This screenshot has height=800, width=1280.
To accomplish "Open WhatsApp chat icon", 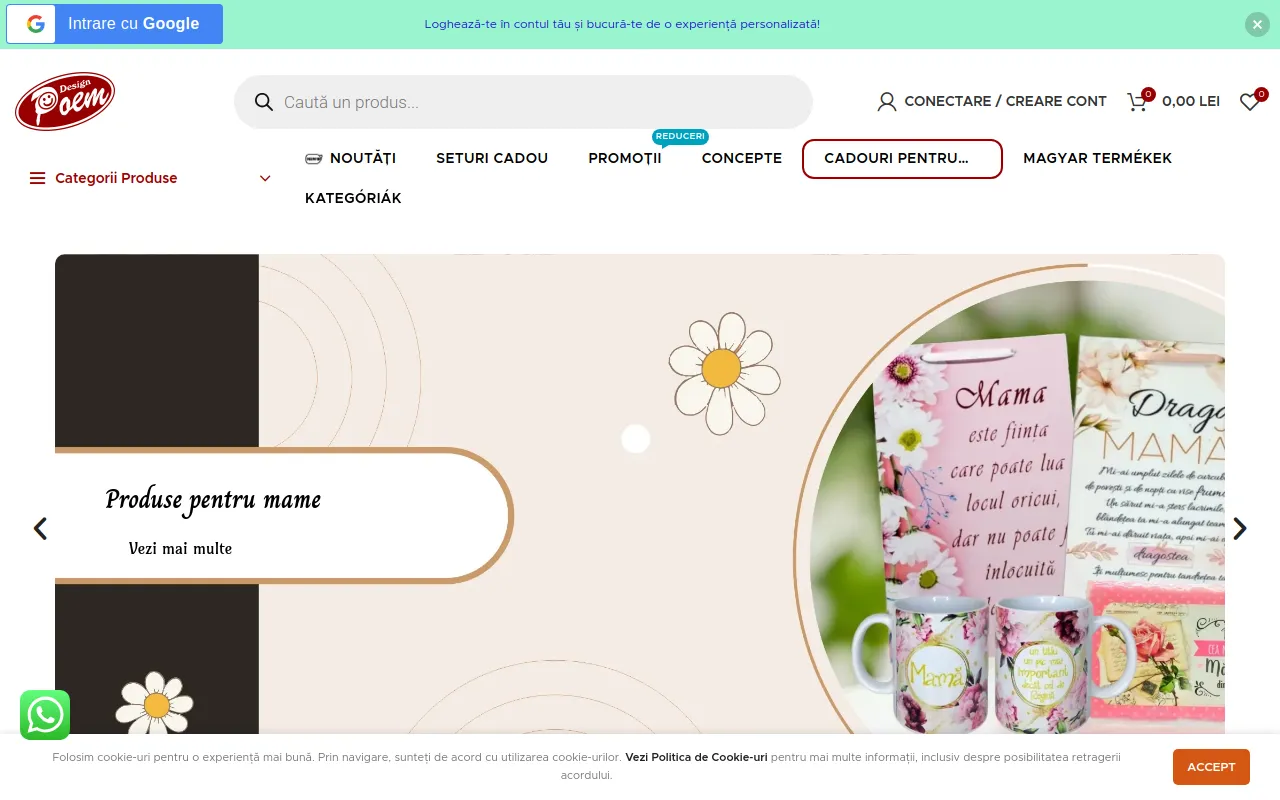I will point(45,715).
